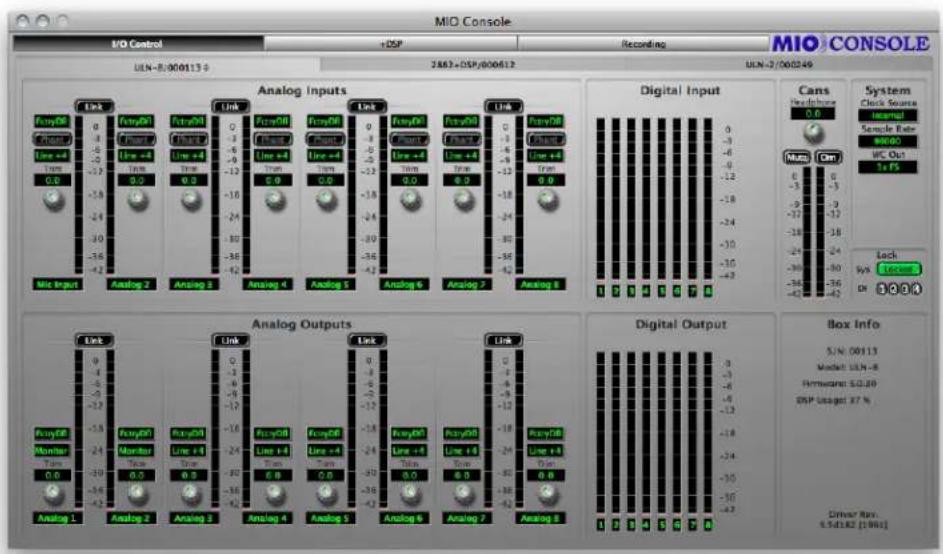Select the ULN-8/000113 box tab

[171, 67]
